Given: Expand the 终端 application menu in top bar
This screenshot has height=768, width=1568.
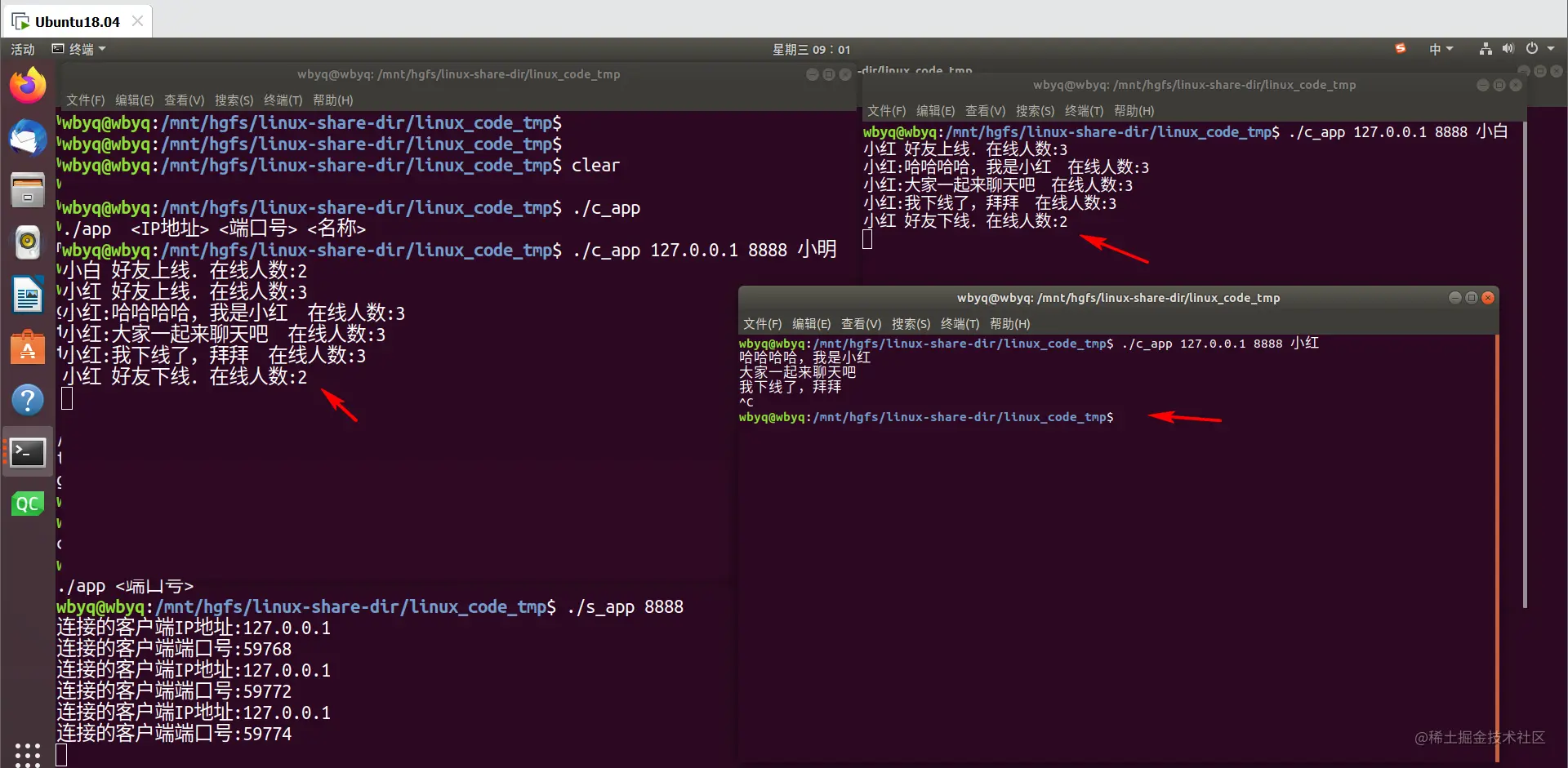Looking at the screenshot, I should [79, 49].
